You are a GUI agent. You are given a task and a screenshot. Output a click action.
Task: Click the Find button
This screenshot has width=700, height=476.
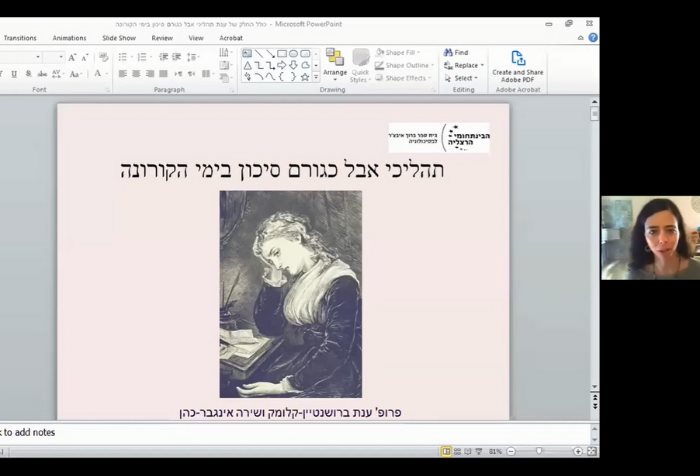[x=456, y=53]
